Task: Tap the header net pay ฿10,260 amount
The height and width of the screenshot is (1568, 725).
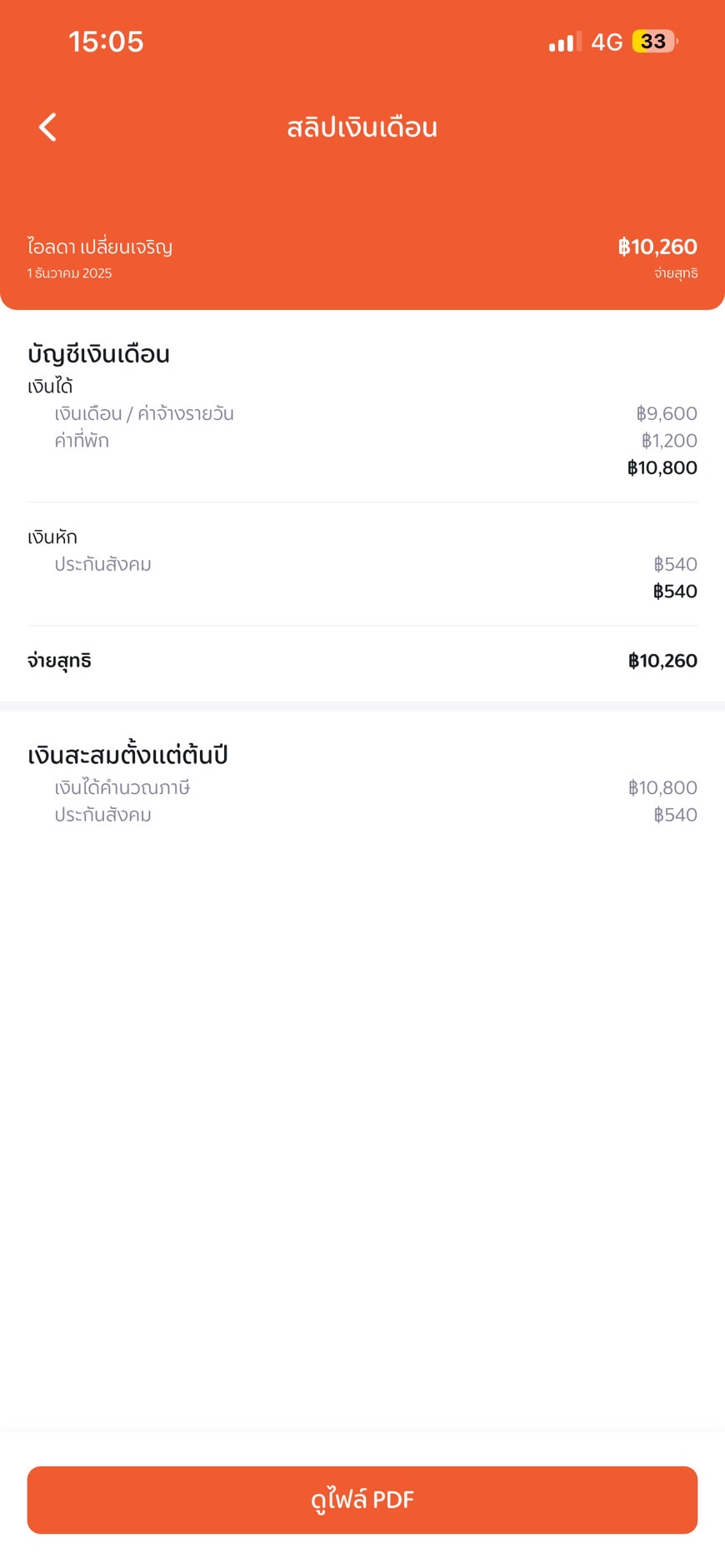Action: pyautogui.click(x=657, y=247)
